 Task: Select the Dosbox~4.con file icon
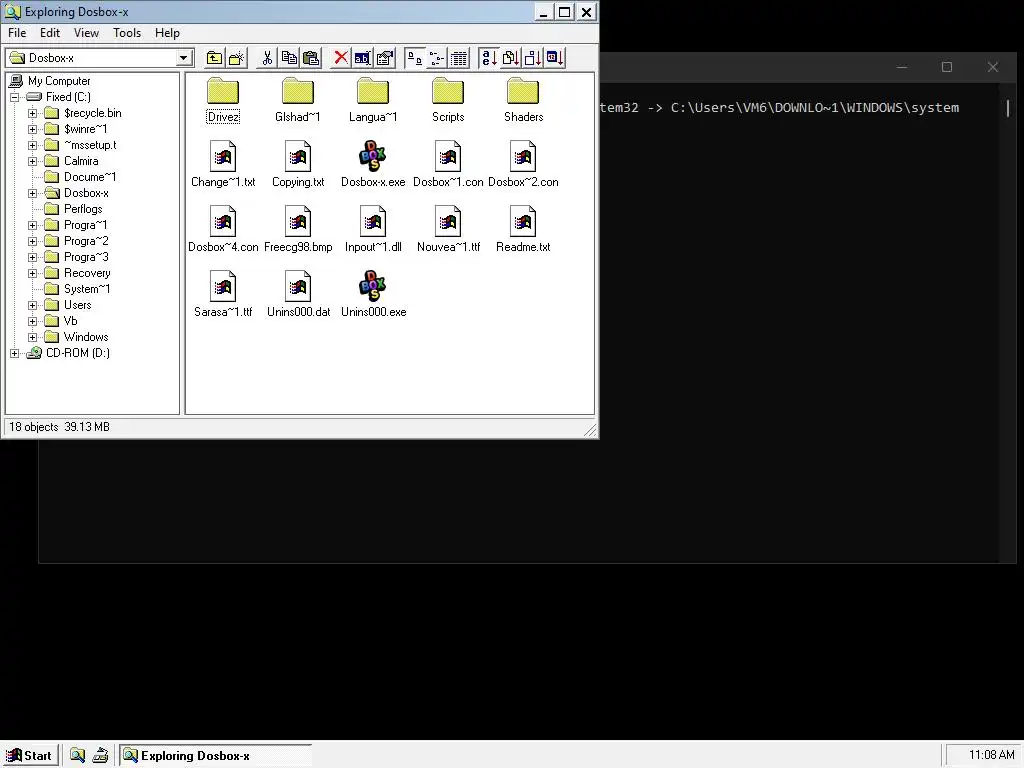click(223, 230)
